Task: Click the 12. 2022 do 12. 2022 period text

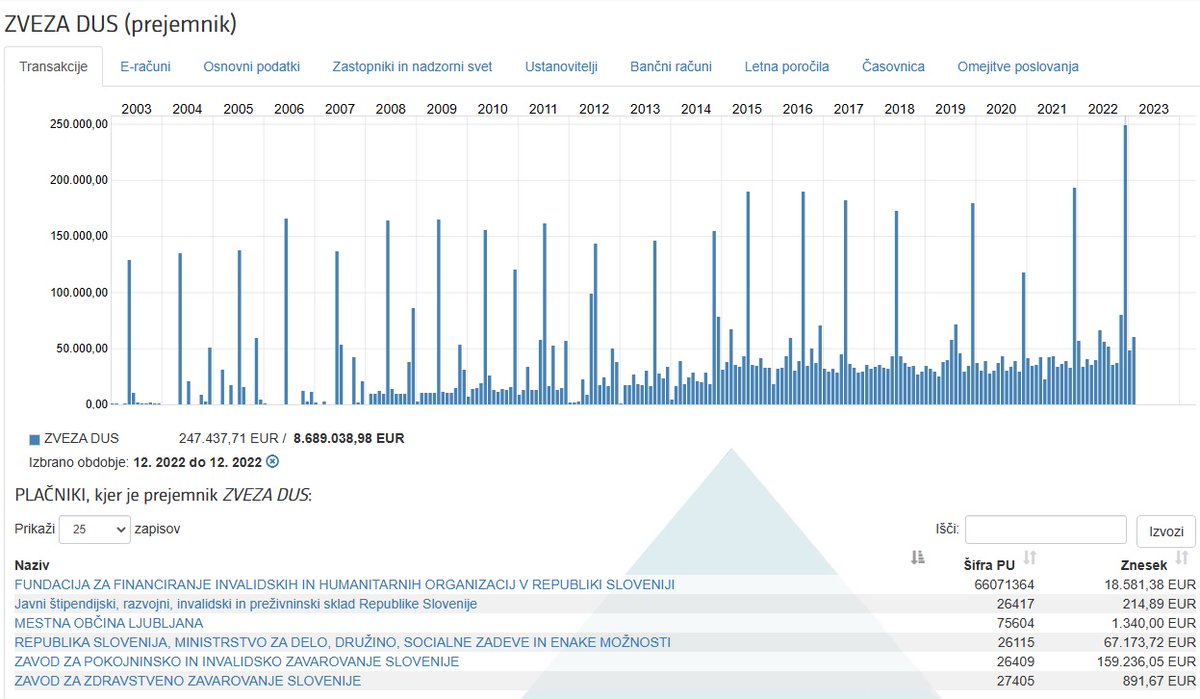Action: (x=197, y=462)
